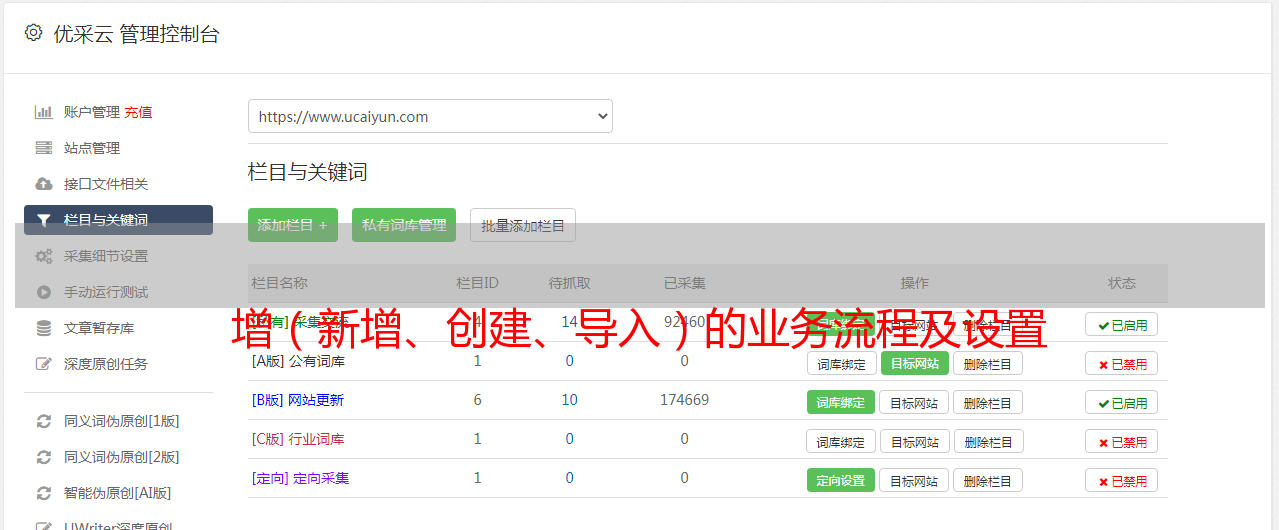Screen dimensions: 1279x530
Task: Toggle 已启用 status for [B版] 网站更新
Action: click(1121, 402)
